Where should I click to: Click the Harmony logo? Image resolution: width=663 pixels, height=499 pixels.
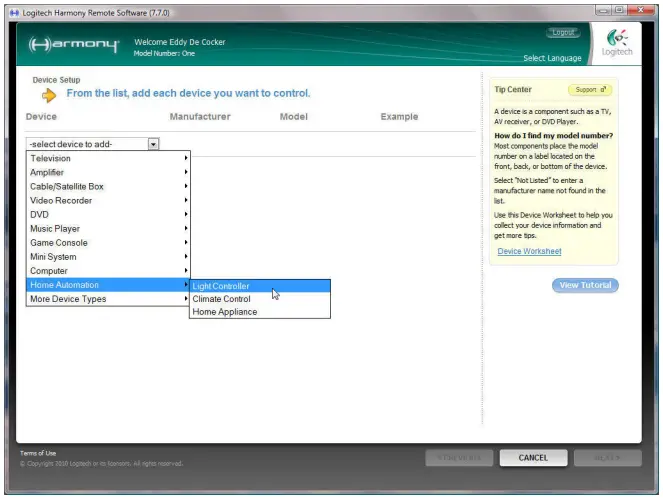(x=74, y=44)
